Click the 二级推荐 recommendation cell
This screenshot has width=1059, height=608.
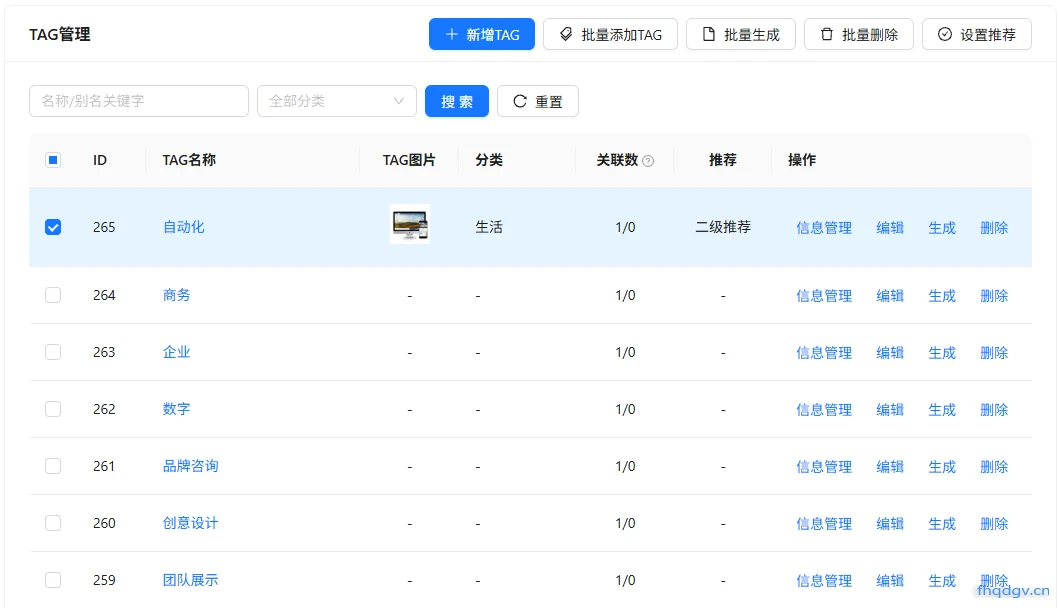723,227
